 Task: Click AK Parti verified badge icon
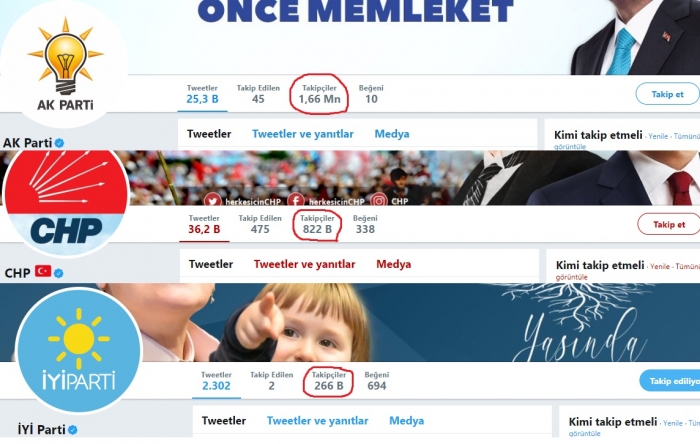(x=59, y=143)
